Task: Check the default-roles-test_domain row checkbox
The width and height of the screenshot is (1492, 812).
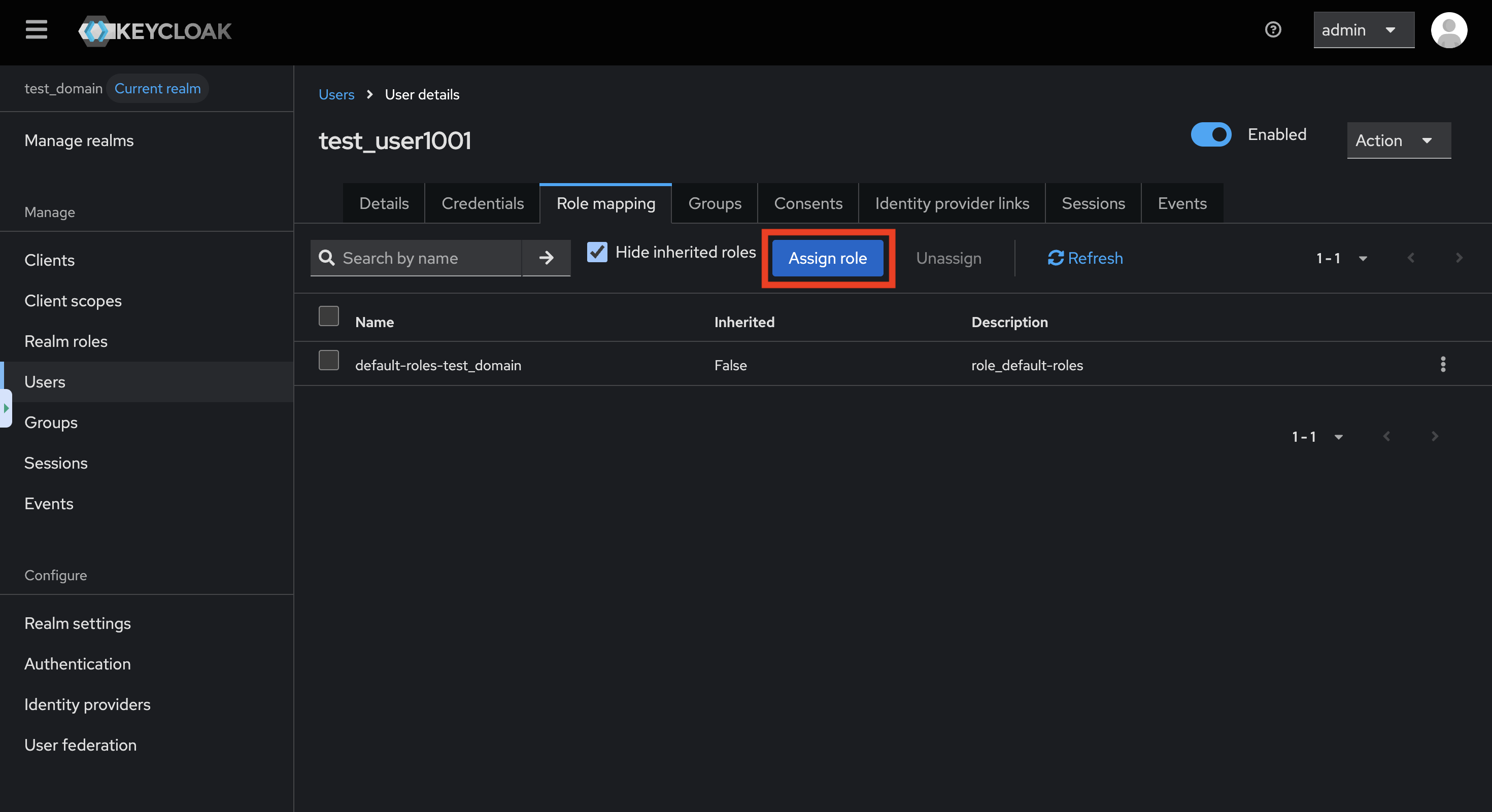Action: pos(328,361)
